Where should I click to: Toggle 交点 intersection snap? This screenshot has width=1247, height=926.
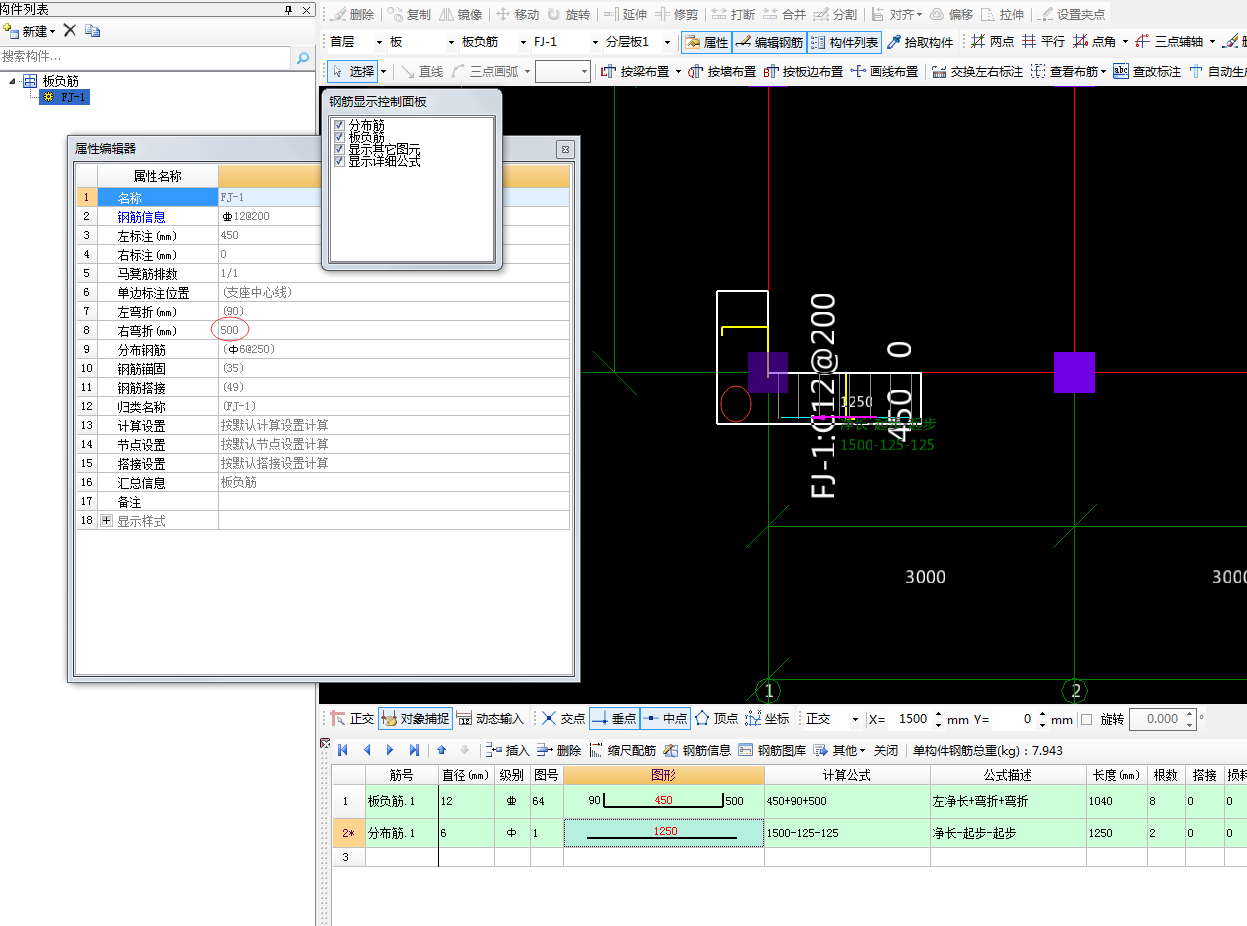[x=563, y=718]
